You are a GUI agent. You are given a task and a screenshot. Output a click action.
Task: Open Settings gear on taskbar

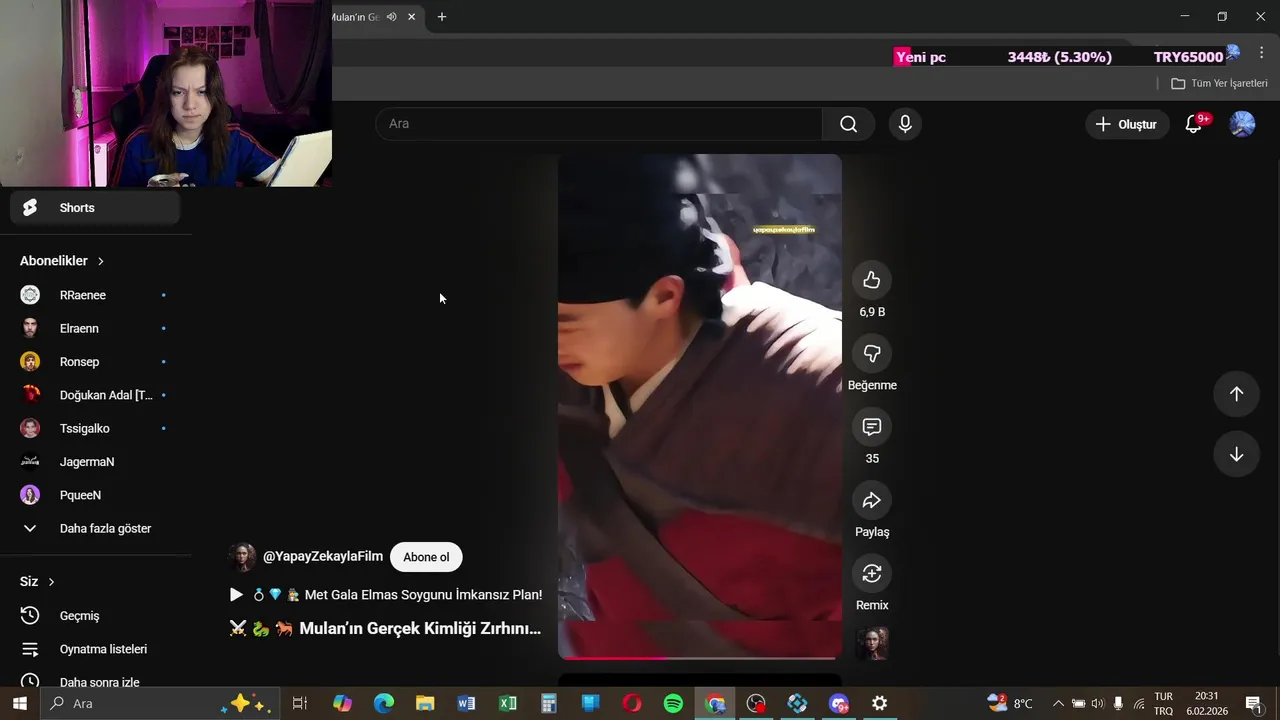pyautogui.click(x=879, y=704)
